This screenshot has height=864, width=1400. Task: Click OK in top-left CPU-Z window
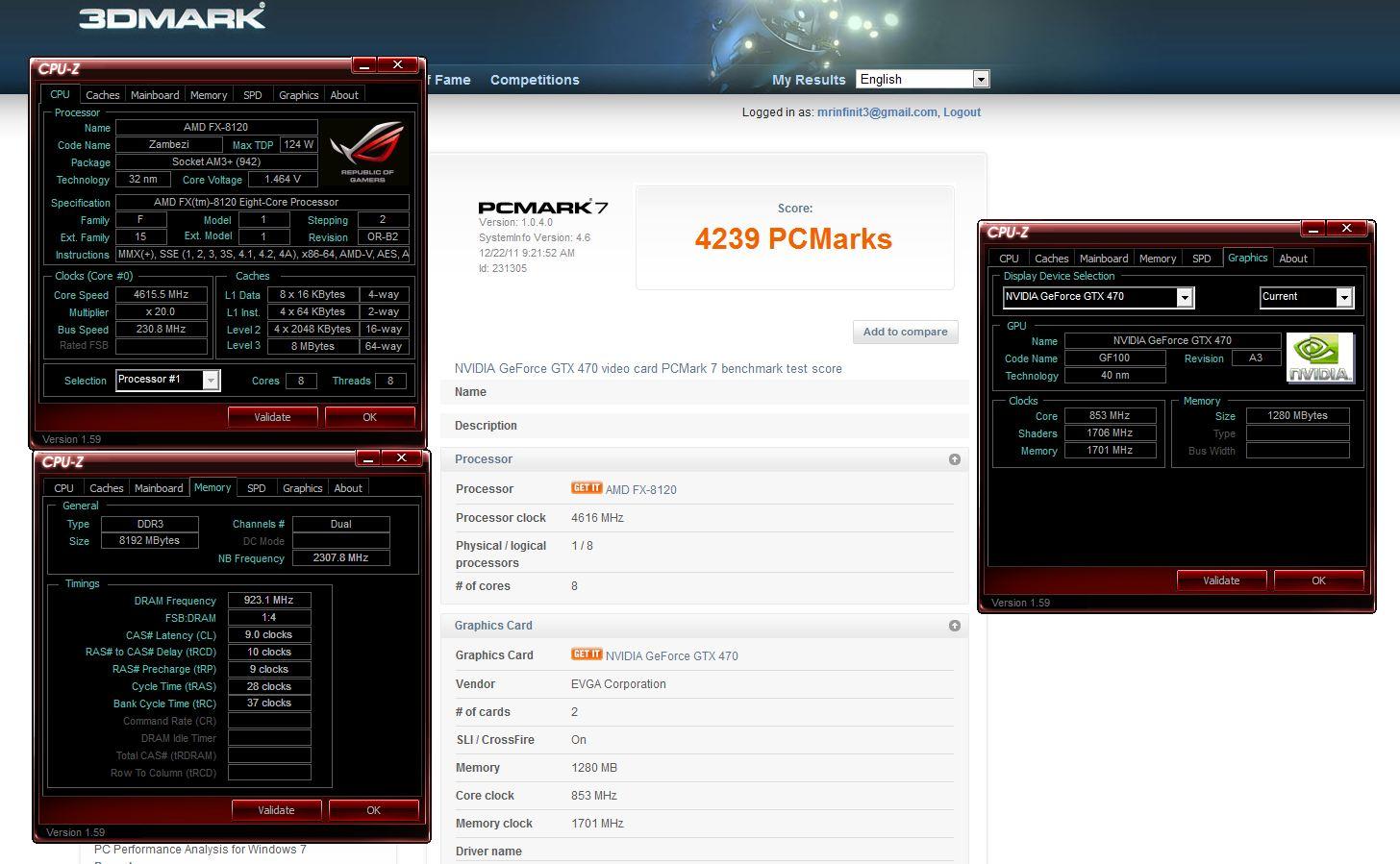[369, 417]
